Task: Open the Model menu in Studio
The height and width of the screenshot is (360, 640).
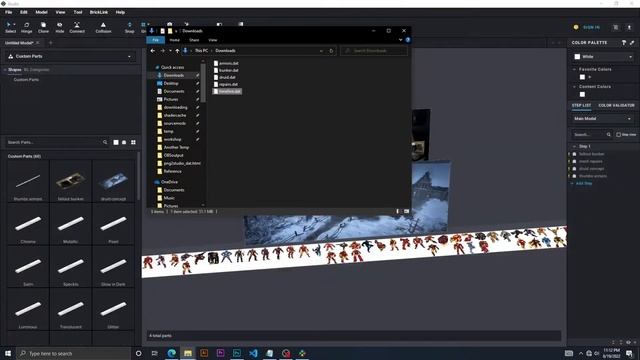Action: click(x=41, y=12)
